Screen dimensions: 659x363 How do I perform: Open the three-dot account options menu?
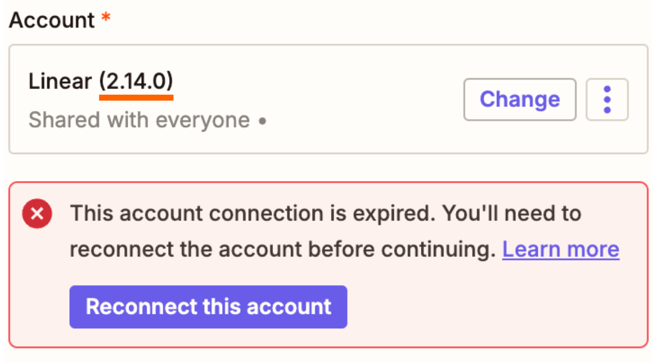[607, 100]
